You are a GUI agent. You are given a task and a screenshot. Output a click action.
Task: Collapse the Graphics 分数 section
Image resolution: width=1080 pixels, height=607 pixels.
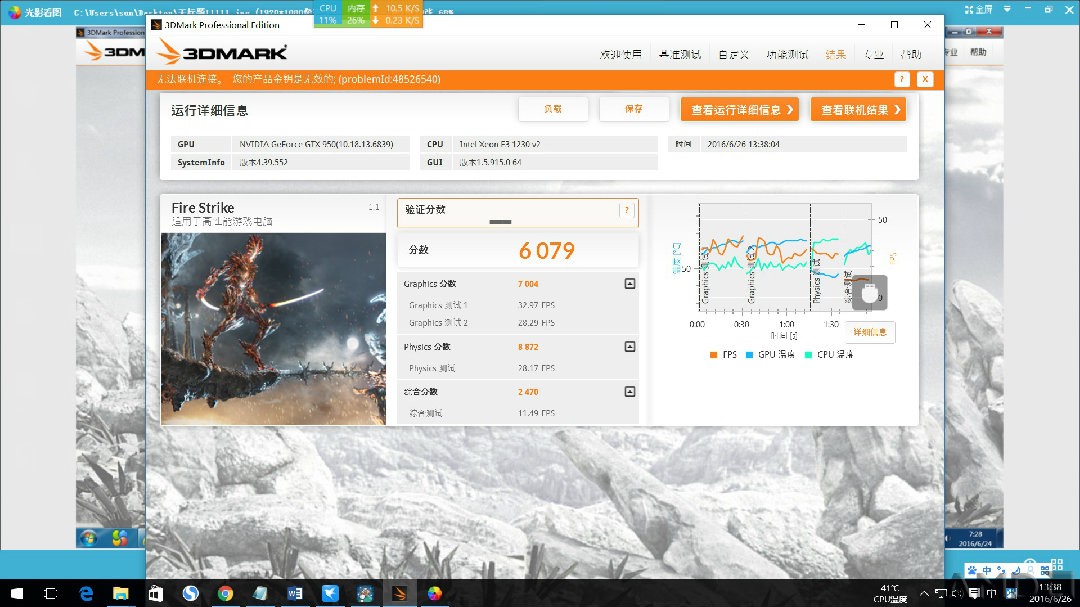(x=630, y=283)
